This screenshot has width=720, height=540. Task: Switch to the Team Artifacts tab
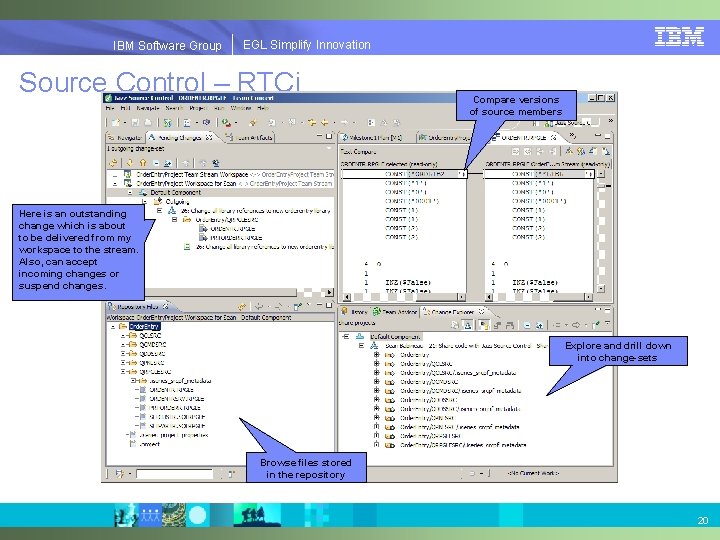coord(249,137)
